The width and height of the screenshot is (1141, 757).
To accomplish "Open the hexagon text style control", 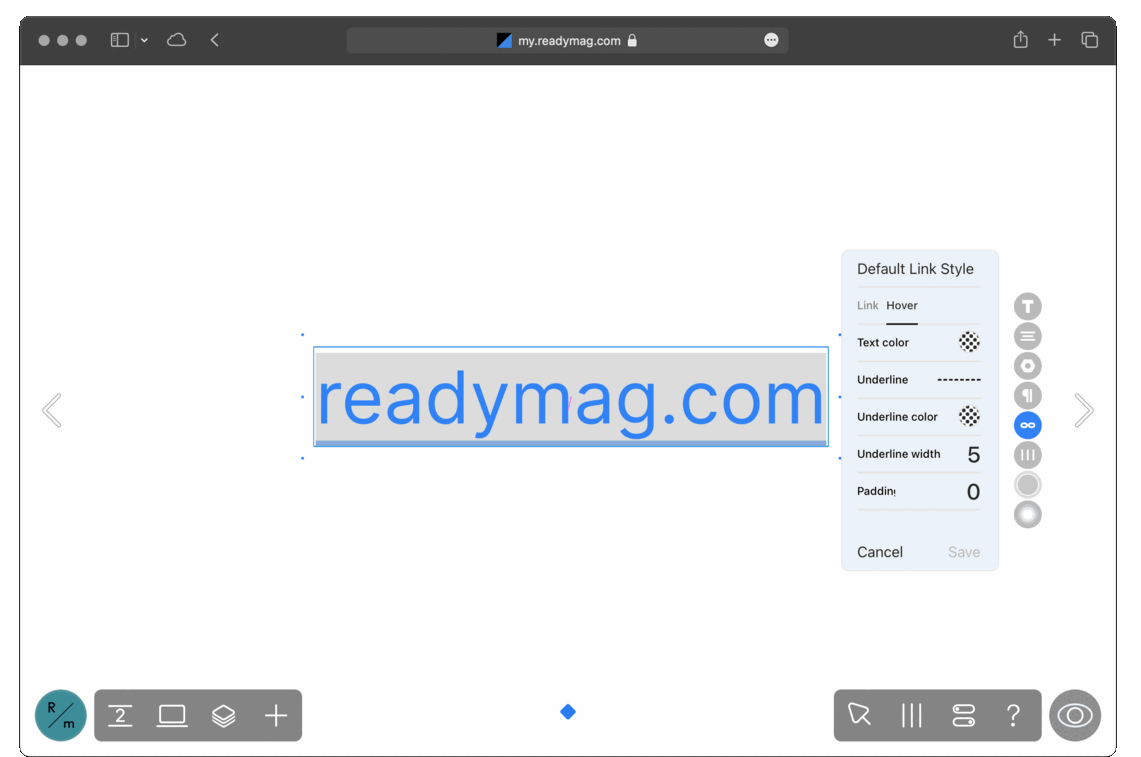I will click(x=1027, y=366).
